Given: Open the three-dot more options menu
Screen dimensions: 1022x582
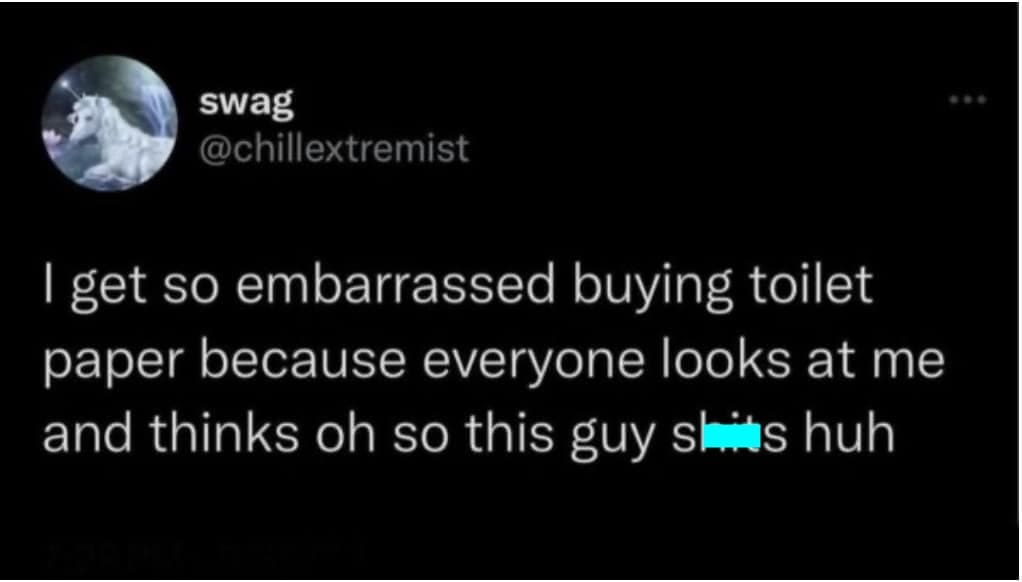Looking at the screenshot, I should 969,100.
